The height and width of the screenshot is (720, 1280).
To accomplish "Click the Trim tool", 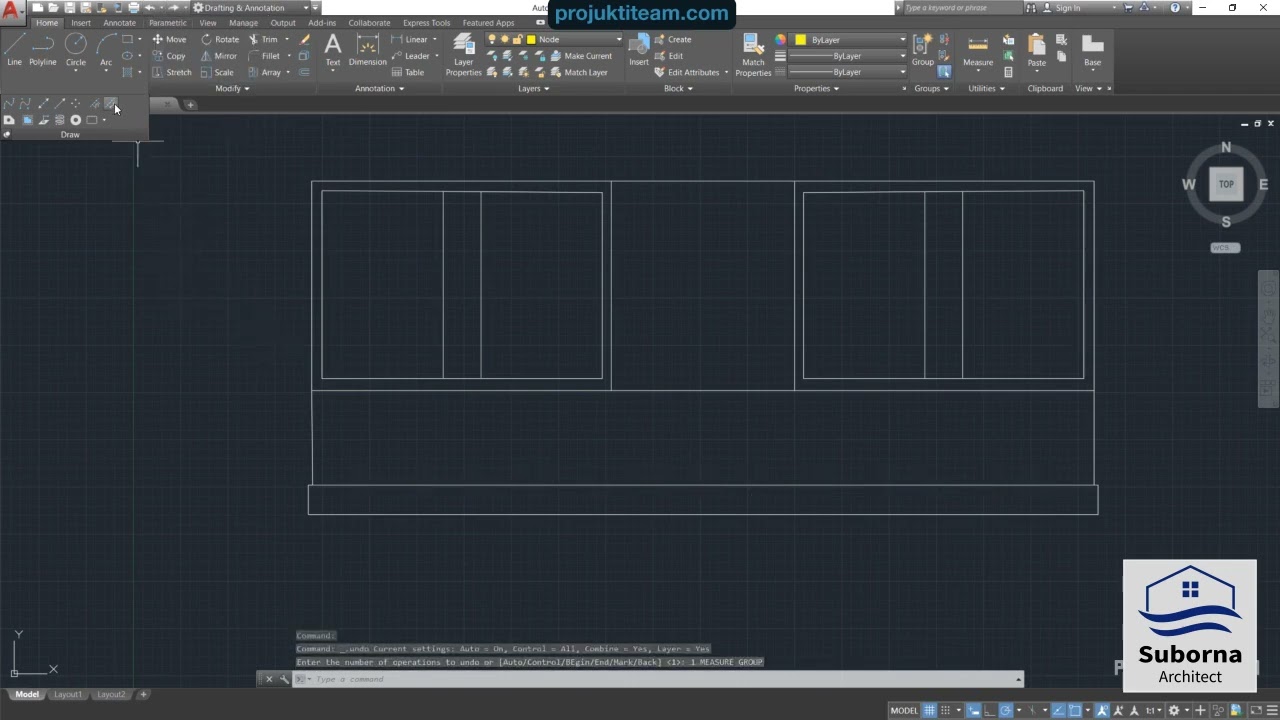I will coord(263,40).
